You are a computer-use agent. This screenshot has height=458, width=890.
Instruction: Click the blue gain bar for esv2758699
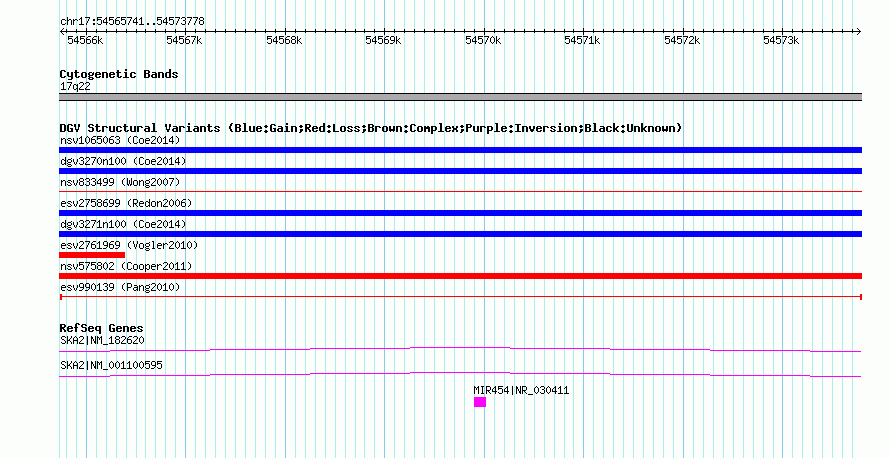click(460, 213)
